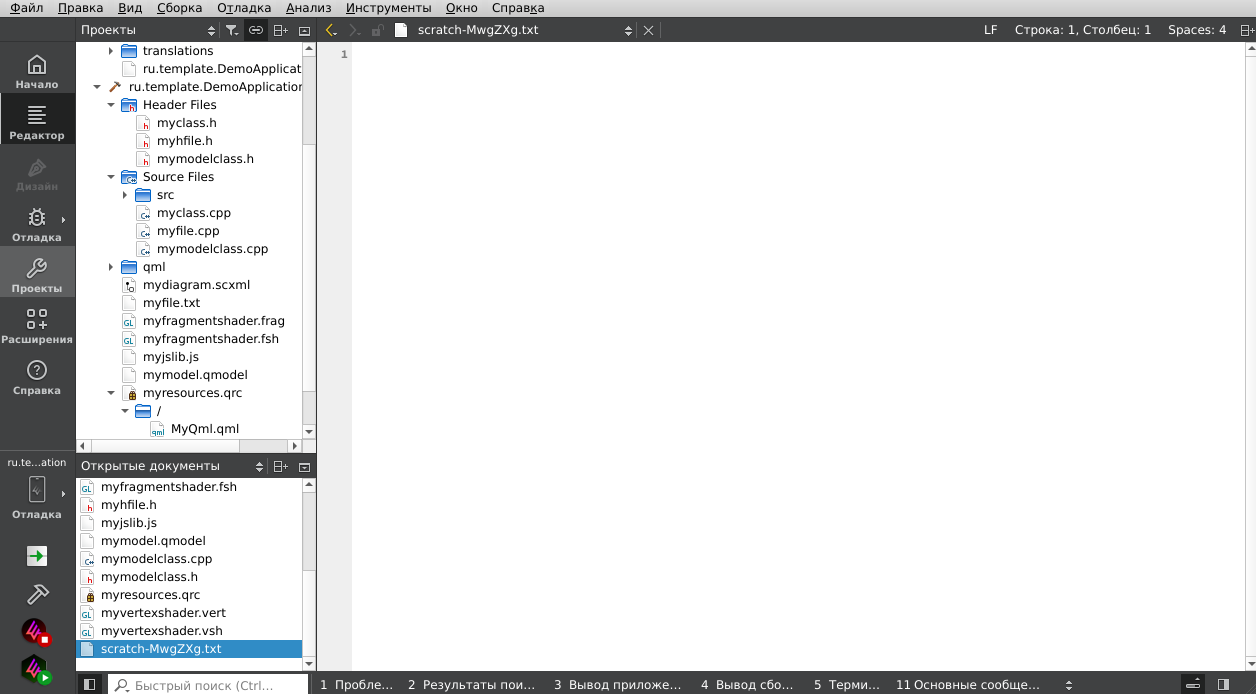Open the Справка help mode in sidebar
Screen dimensions: 1256x694
[x=37, y=377]
